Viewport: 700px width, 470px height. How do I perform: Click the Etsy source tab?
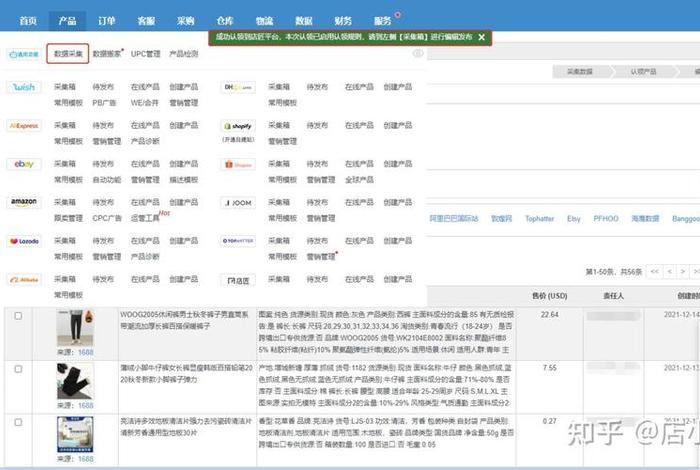[574, 219]
